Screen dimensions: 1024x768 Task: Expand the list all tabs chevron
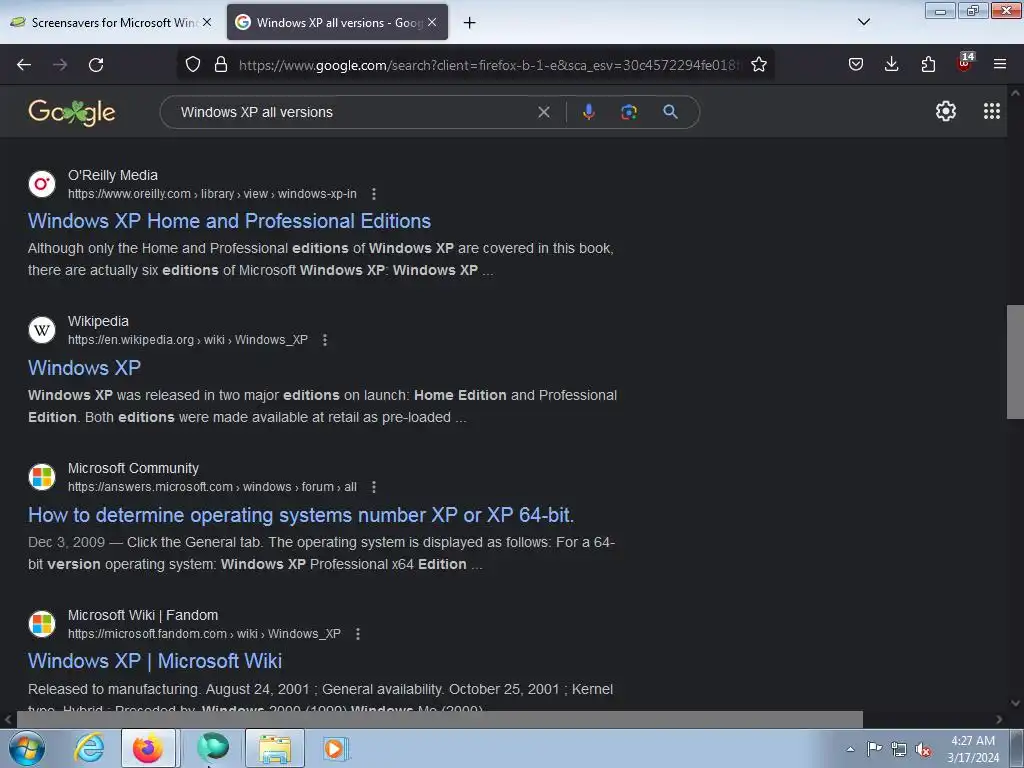point(863,22)
